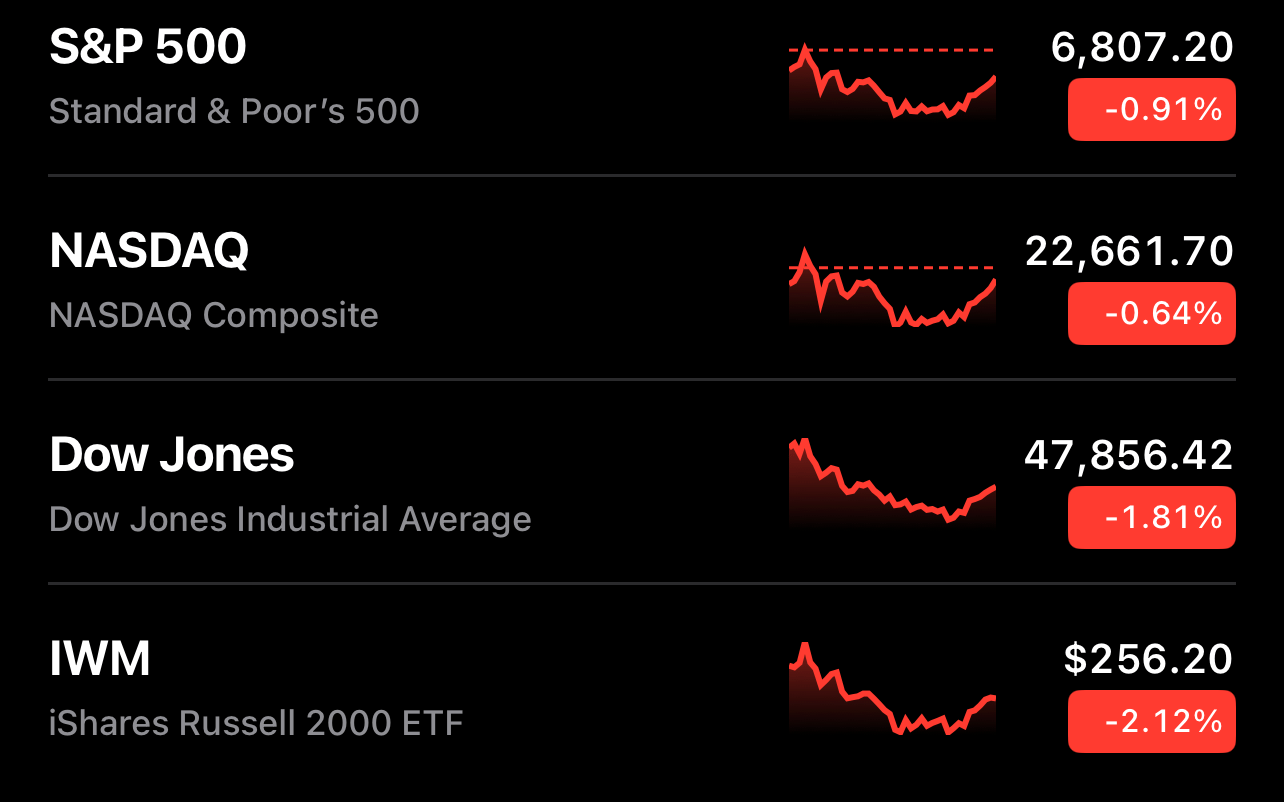Toggle the -0.64% change badge
The height and width of the screenshot is (802, 1284).
[x=1151, y=314]
